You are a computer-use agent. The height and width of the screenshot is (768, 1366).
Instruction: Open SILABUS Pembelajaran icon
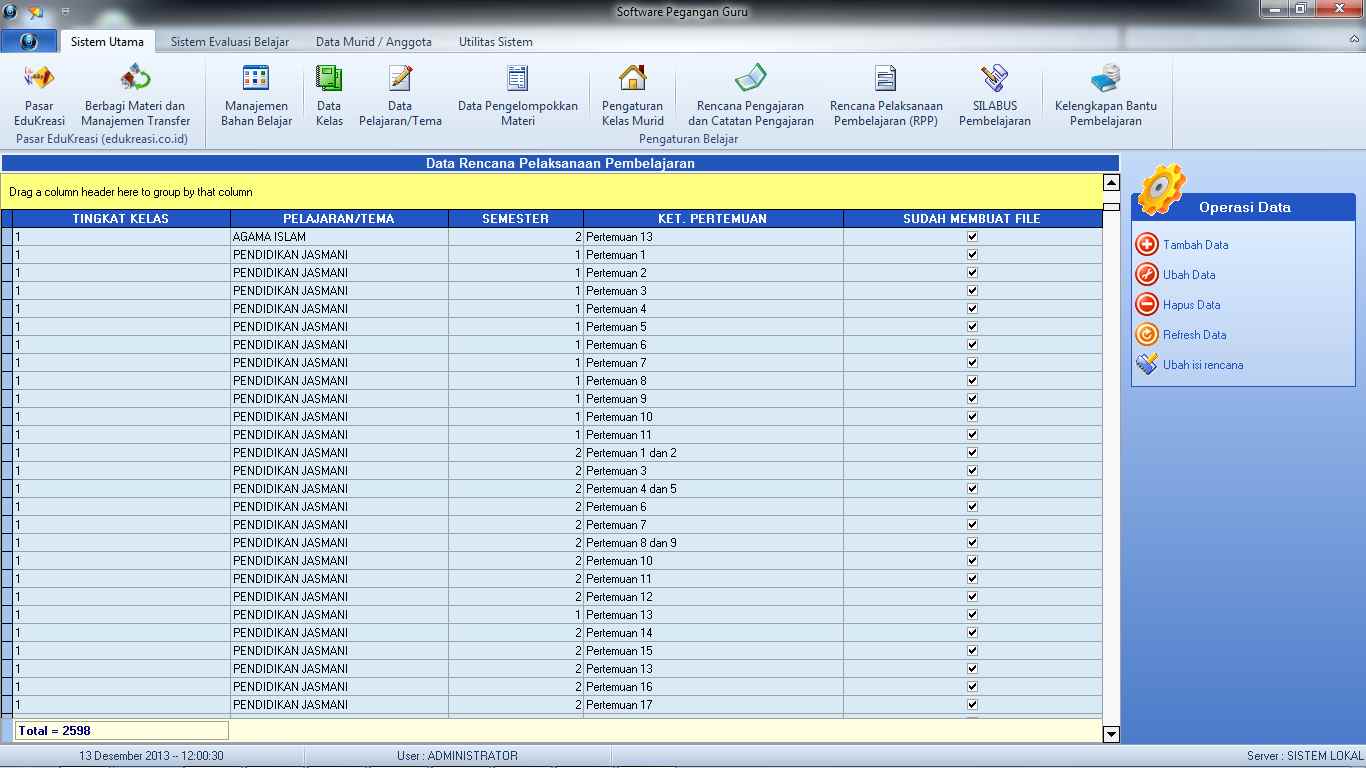(995, 77)
